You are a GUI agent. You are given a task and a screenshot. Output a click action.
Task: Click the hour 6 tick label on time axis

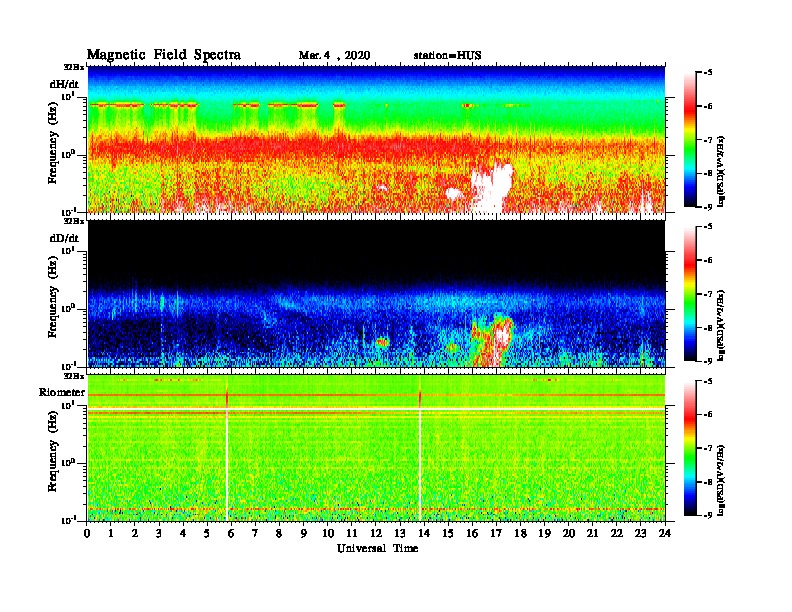231,533
